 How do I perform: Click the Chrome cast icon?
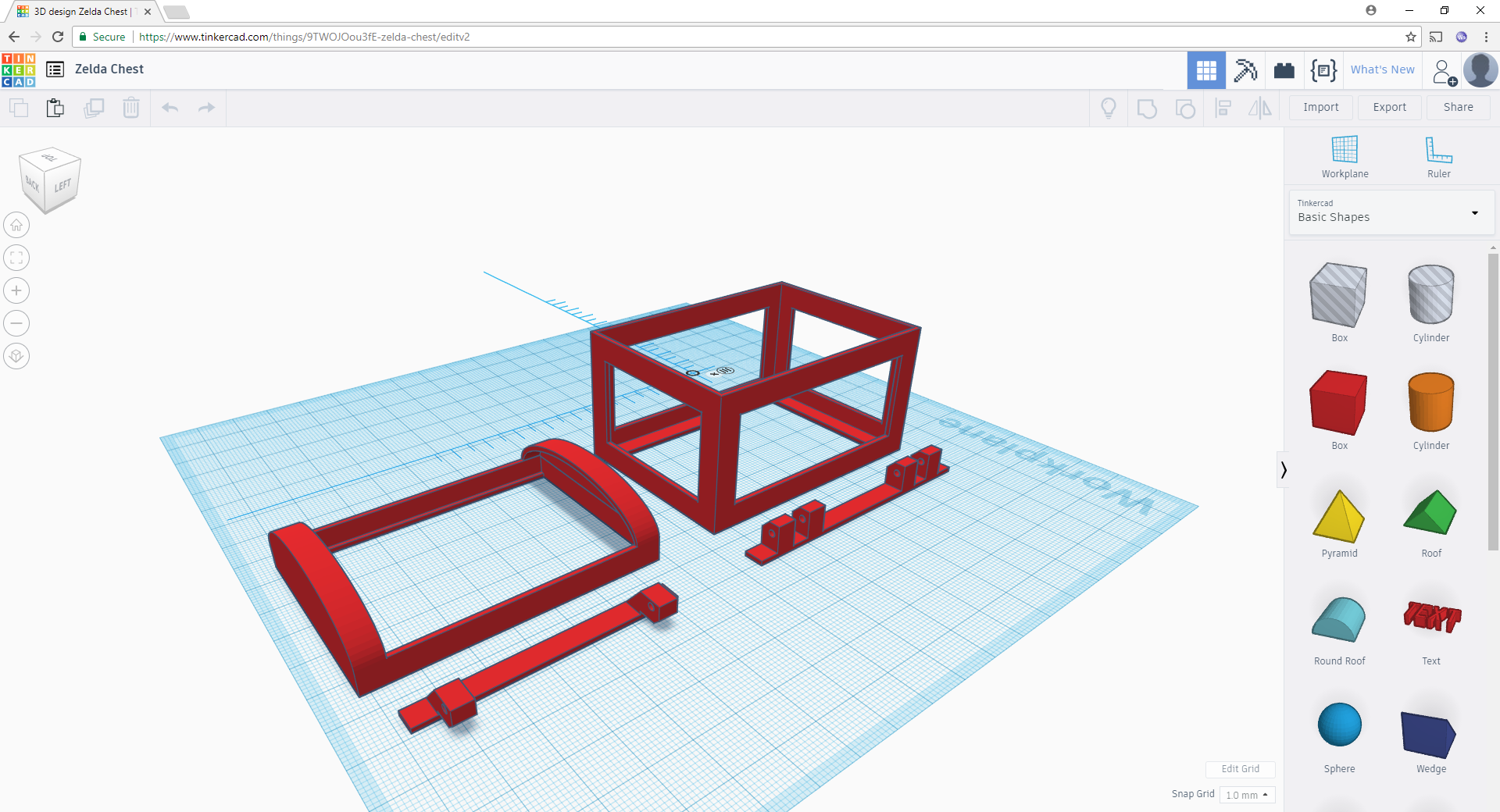1436,37
